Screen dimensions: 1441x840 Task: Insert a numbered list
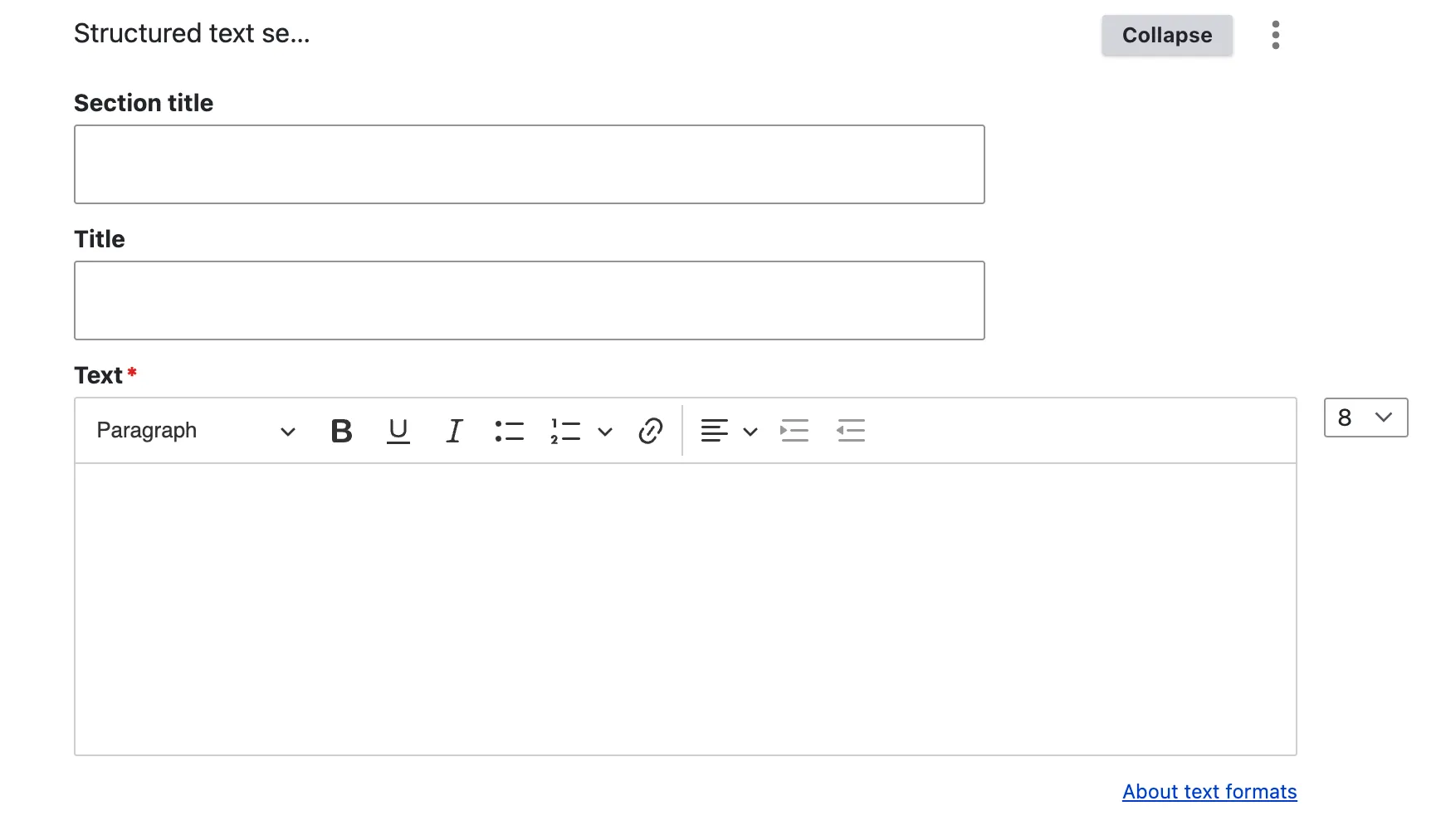coord(565,431)
